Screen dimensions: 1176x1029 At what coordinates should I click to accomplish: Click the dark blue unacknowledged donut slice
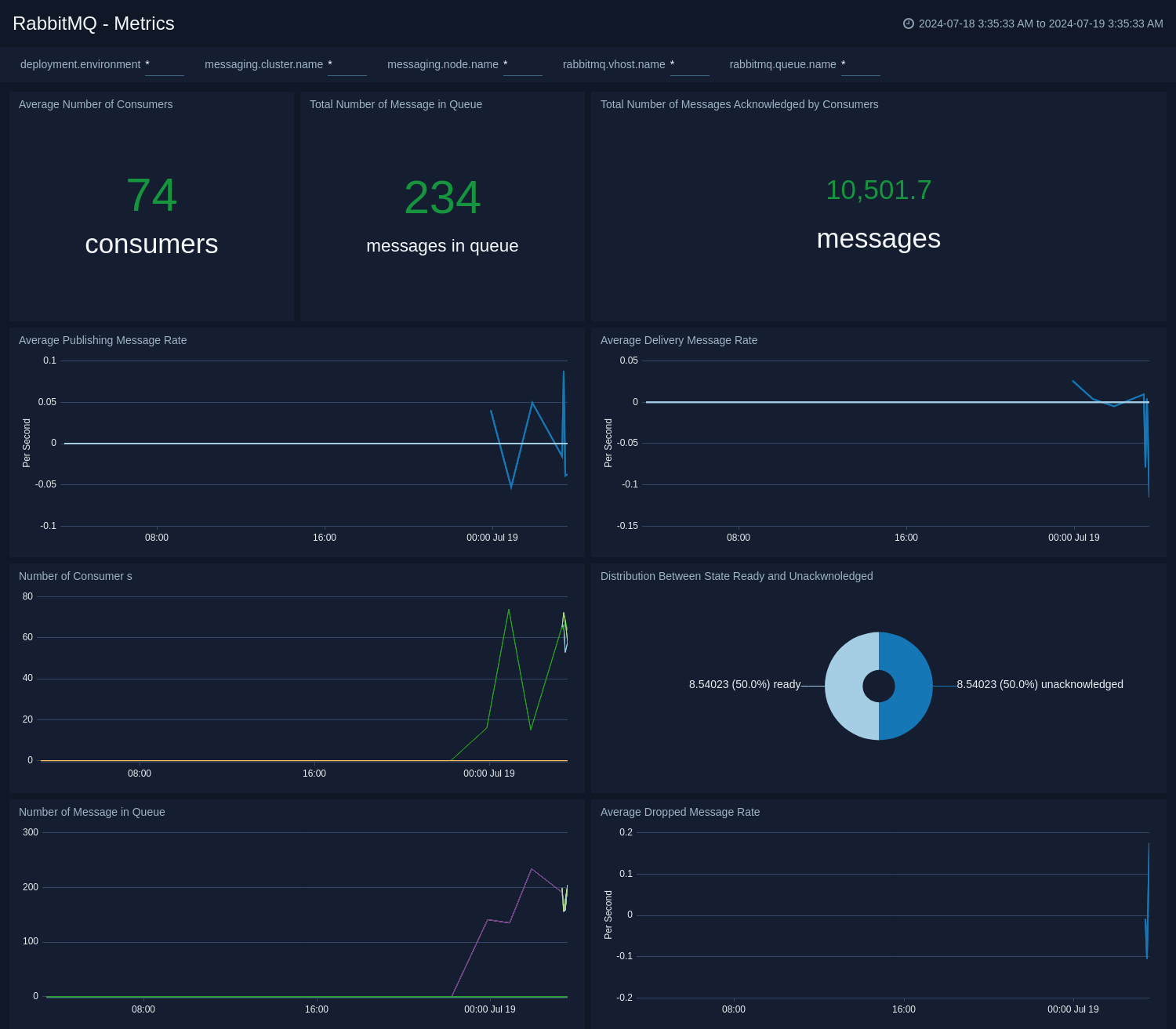[x=913, y=686]
